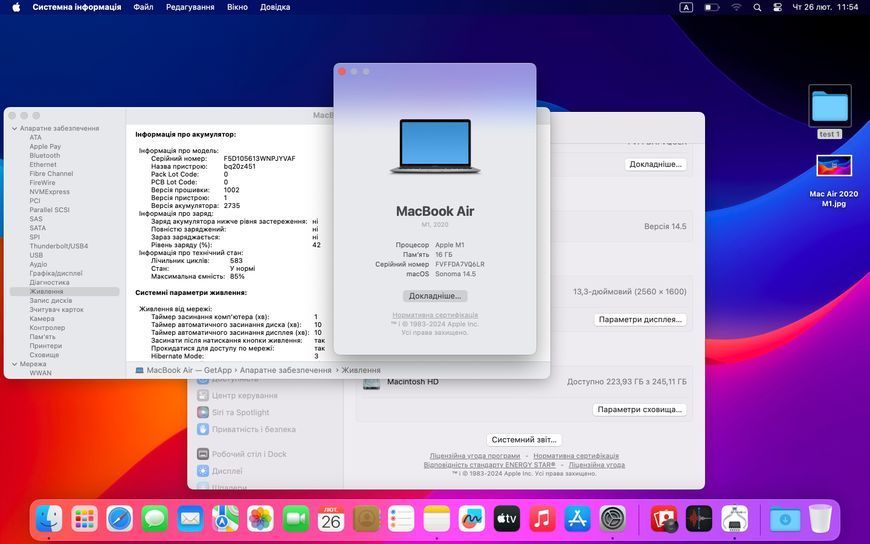Open Contacts app in Dock
Screen dimensions: 870x544
point(366,519)
